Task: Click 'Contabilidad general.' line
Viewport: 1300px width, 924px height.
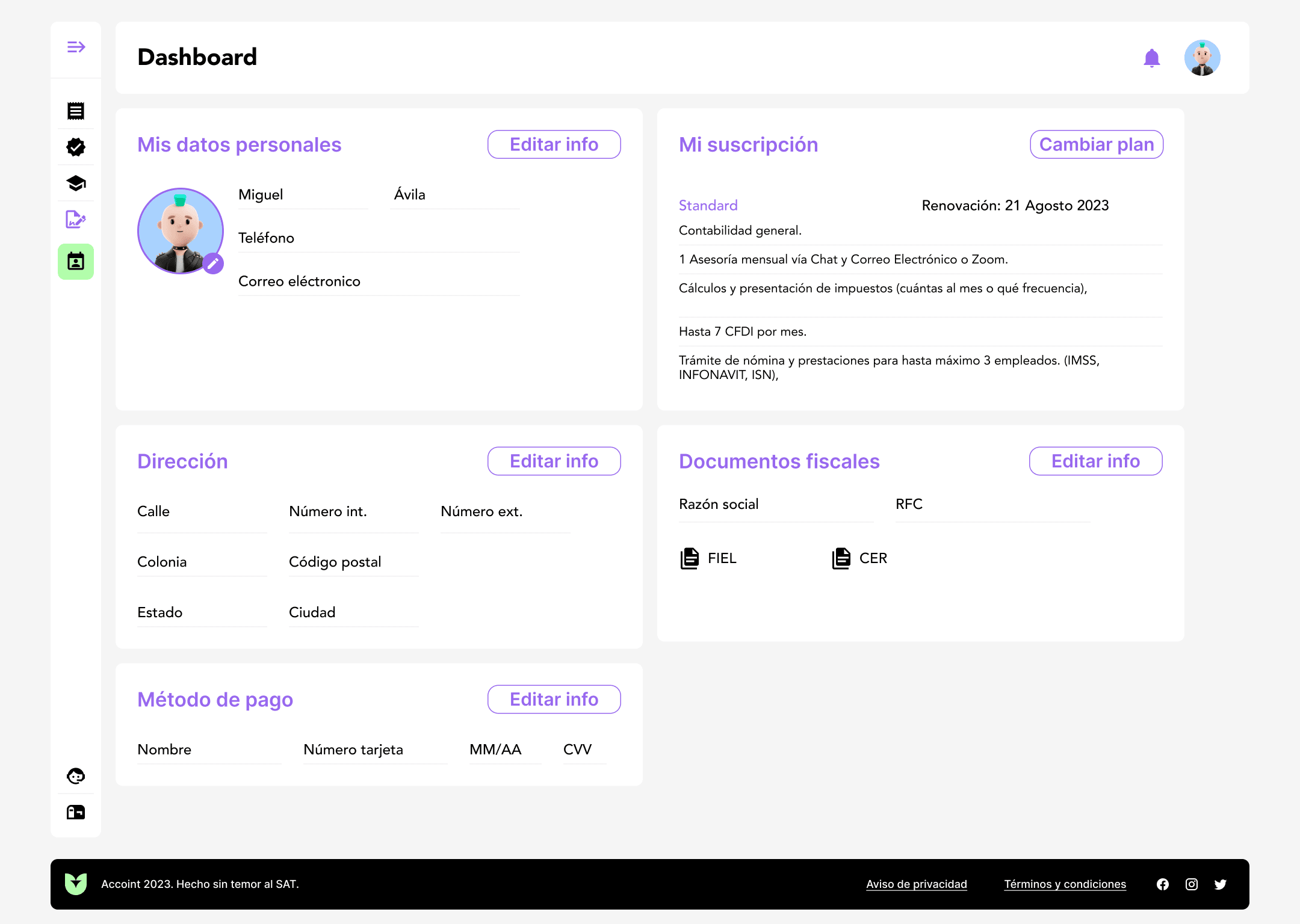Action: pos(740,230)
